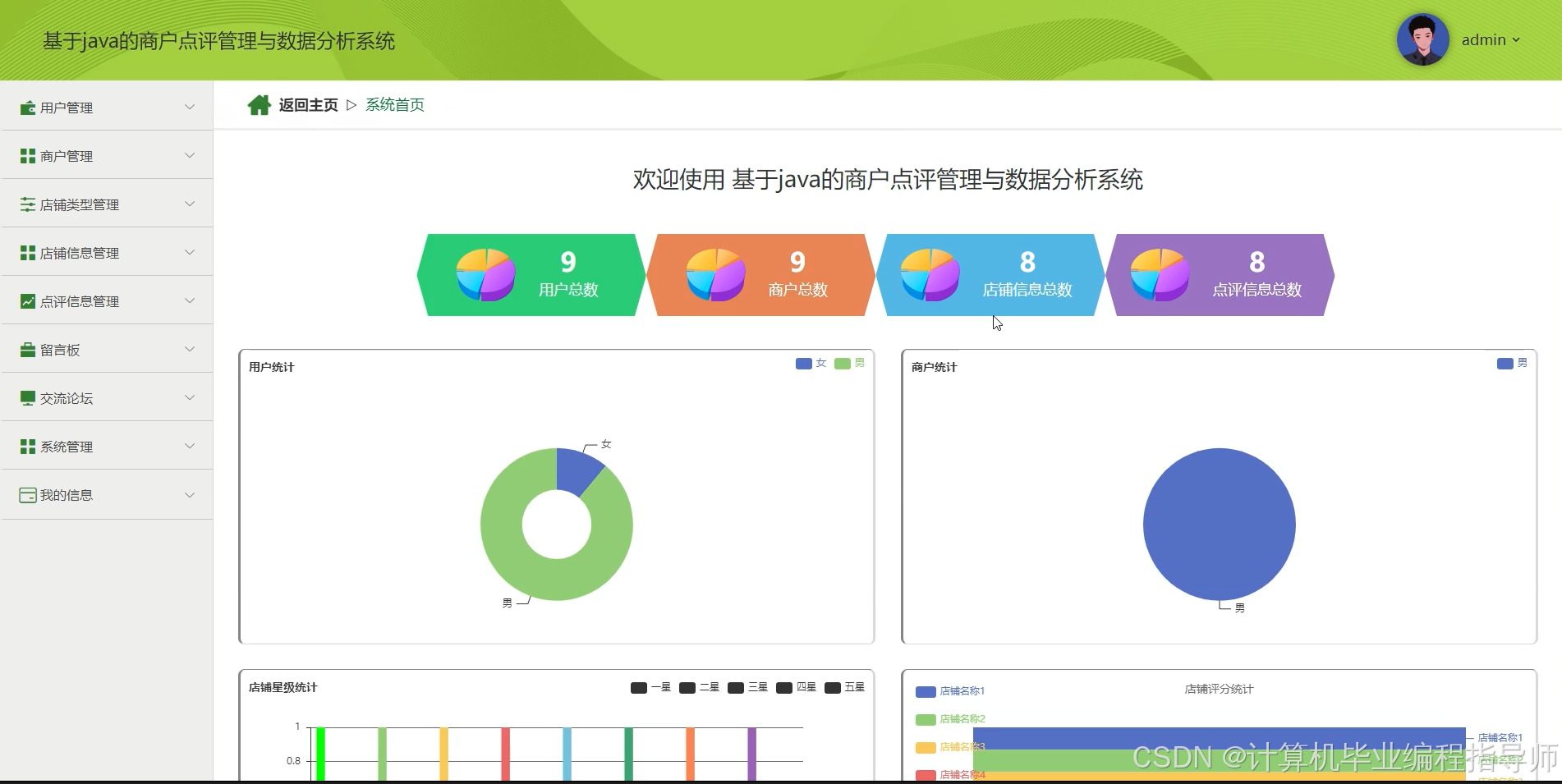Expand the 交流论坛 chevron
Image resolution: width=1562 pixels, height=784 pixels.
coord(190,397)
